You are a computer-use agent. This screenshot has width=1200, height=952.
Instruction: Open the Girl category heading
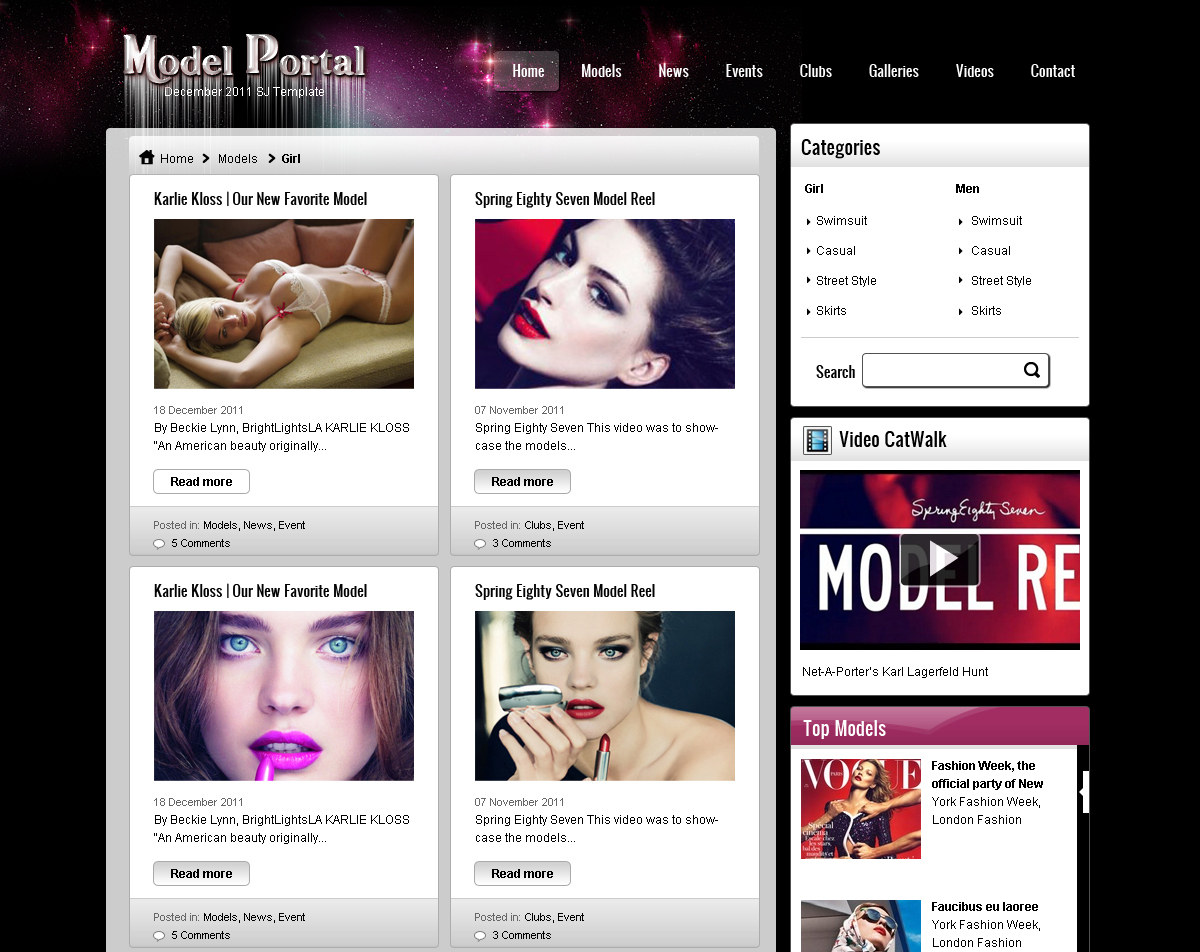point(814,189)
